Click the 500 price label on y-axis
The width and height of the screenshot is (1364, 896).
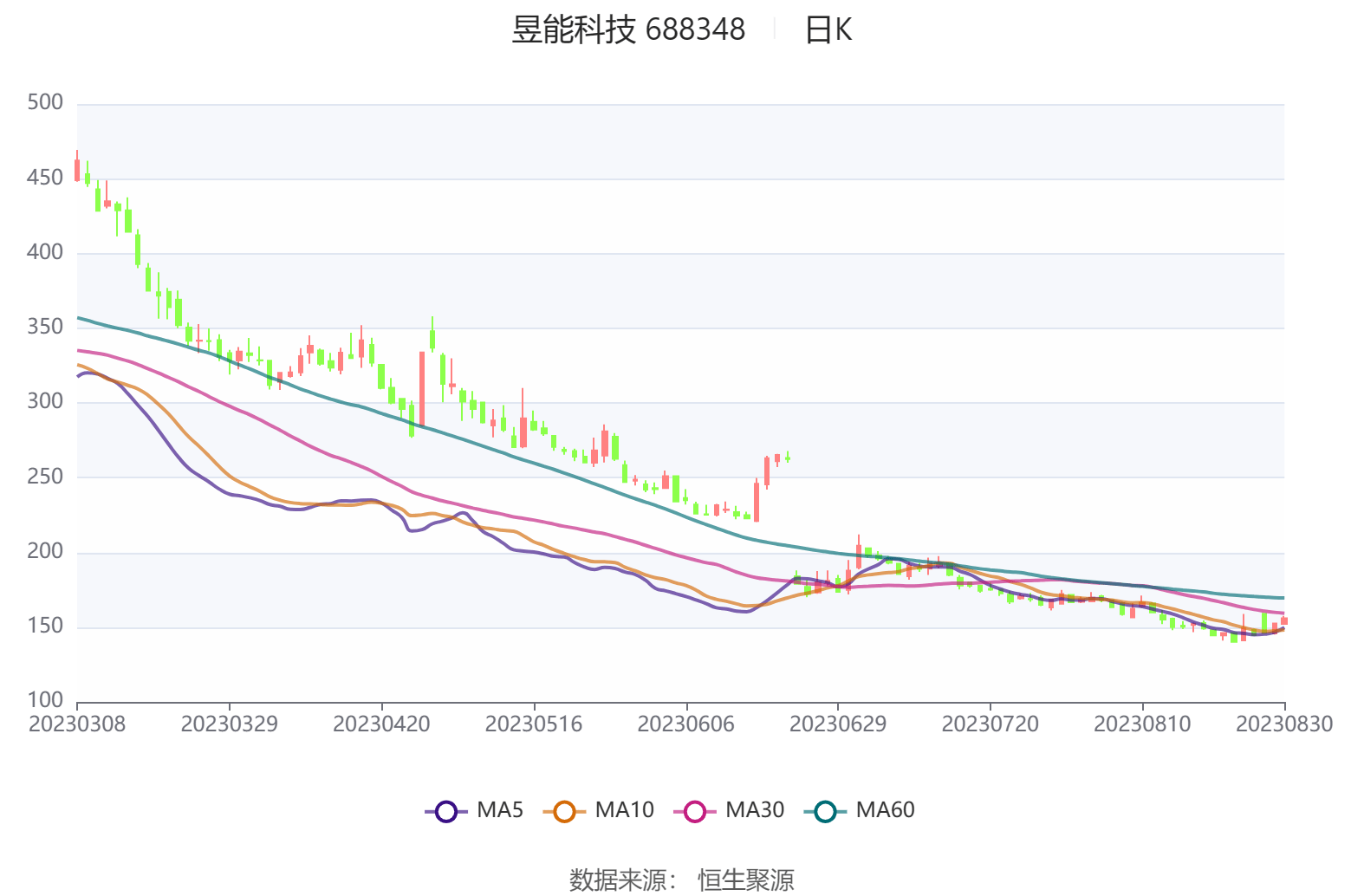pos(45,102)
